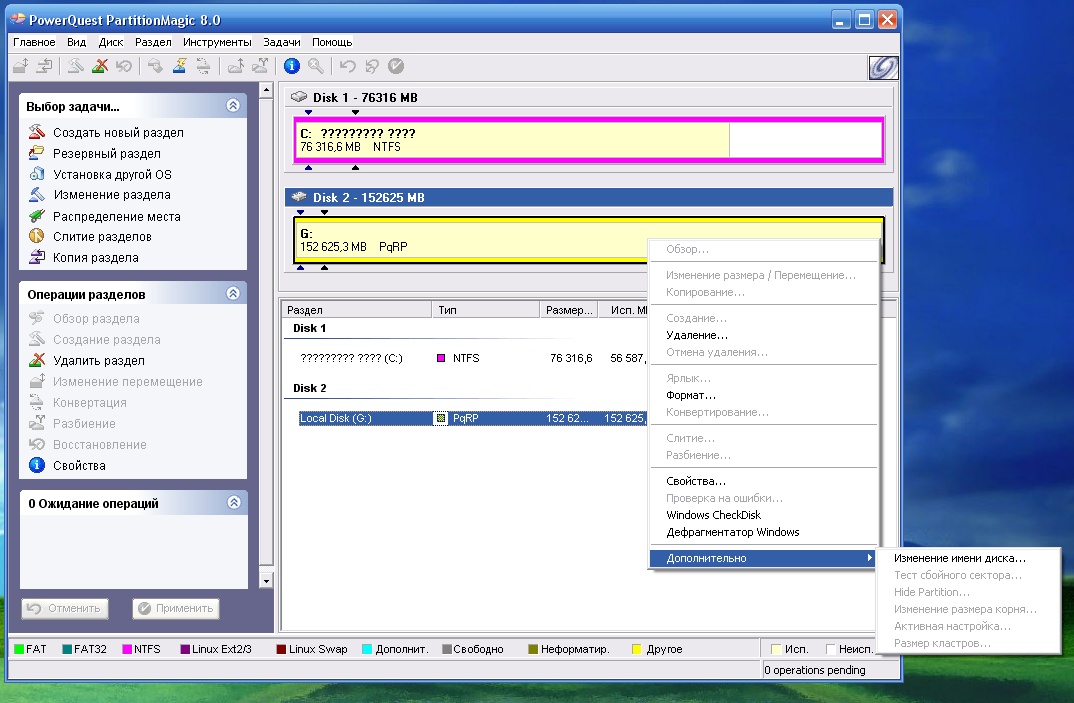Collapse the Операции разделов panel

click(233, 293)
